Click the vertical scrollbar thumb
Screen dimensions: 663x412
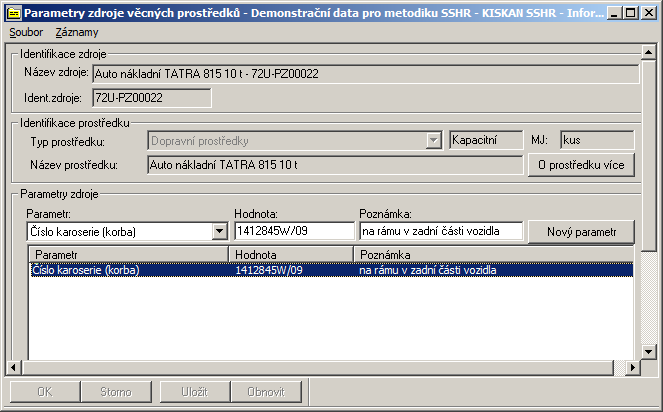(x=648, y=155)
